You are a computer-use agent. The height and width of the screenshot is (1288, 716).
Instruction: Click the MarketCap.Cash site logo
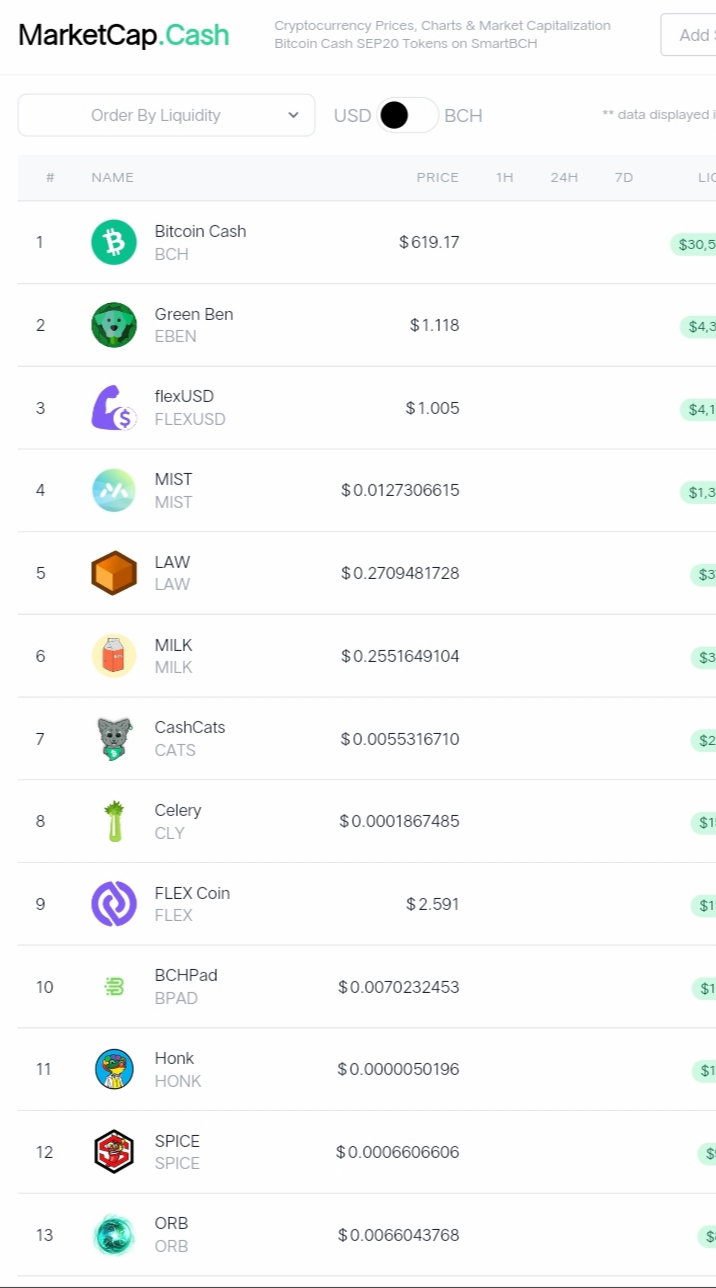coord(124,36)
